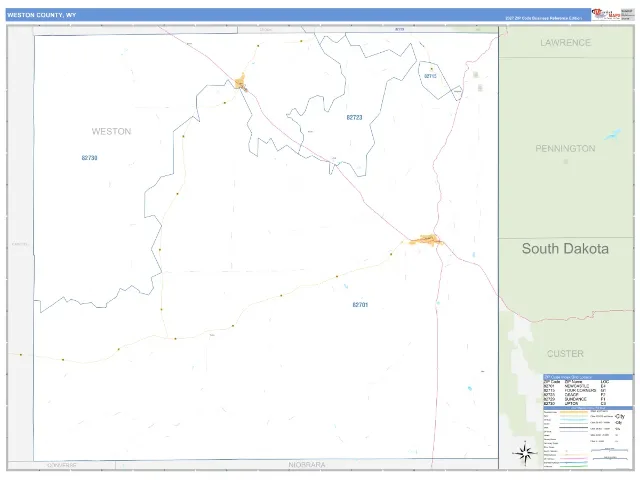640x480 pixels.
Task: Select ZIP code label 82730
Action: tap(89, 158)
